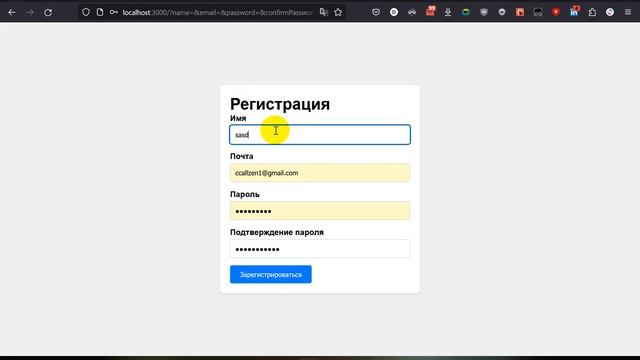Open the tracking protection shield icon
The image size is (640, 360).
point(86,12)
